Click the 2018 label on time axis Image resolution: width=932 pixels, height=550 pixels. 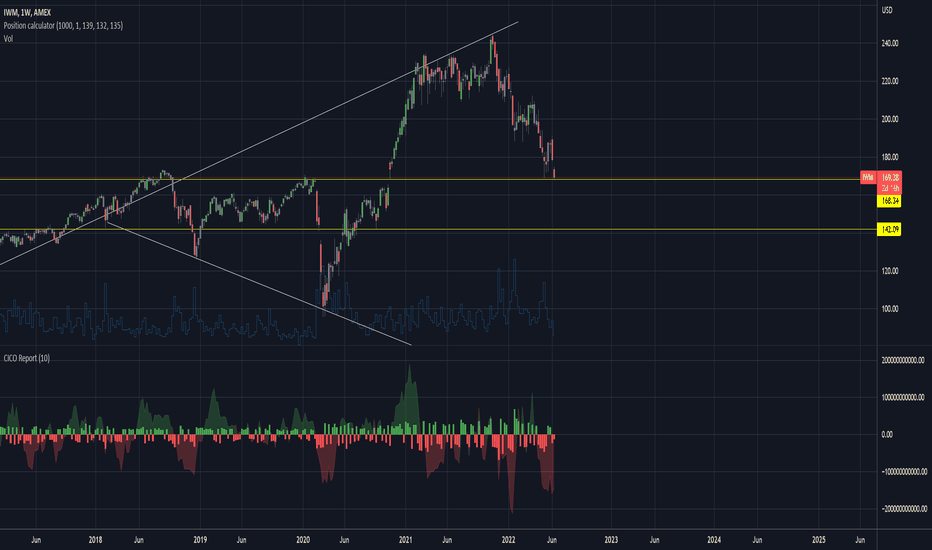tap(95, 540)
